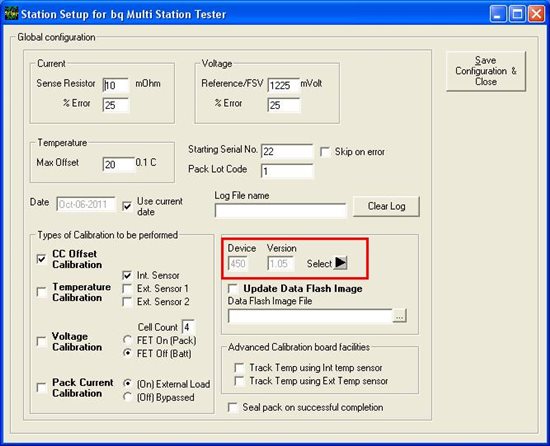
Task: Click the Sense Resistor mOhm field
Action: [116, 85]
